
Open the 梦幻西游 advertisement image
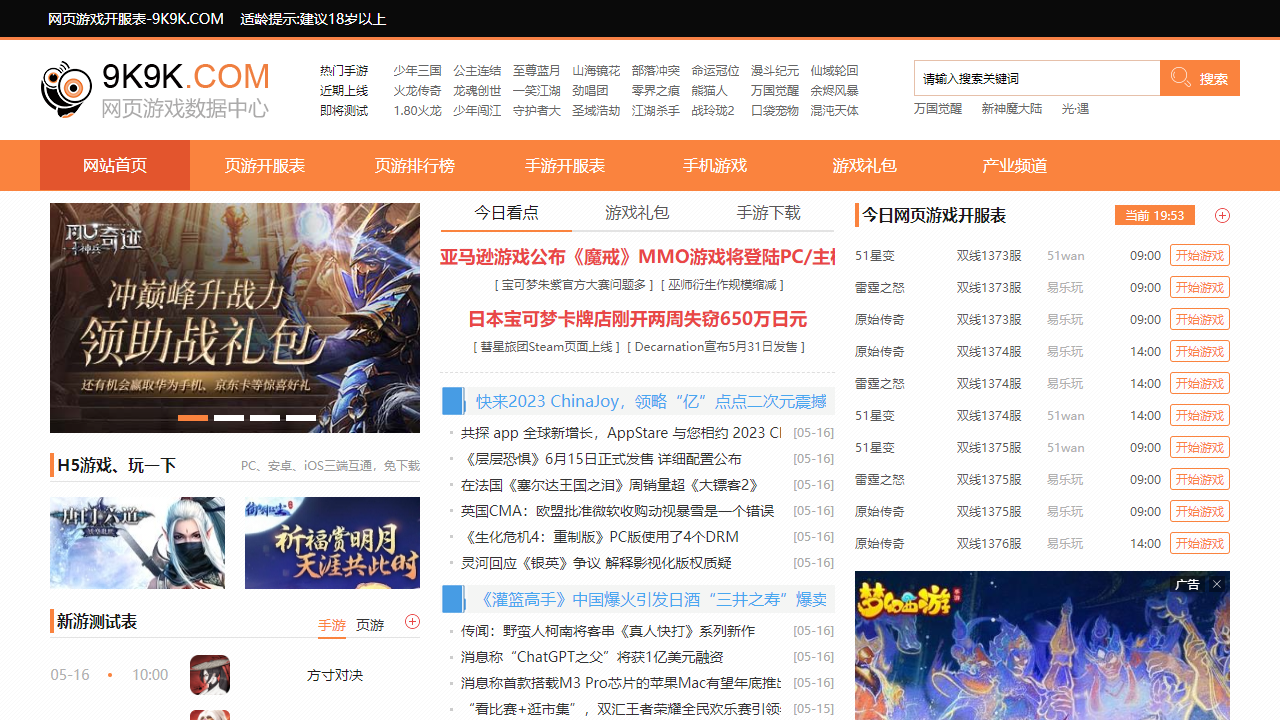tap(1042, 646)
